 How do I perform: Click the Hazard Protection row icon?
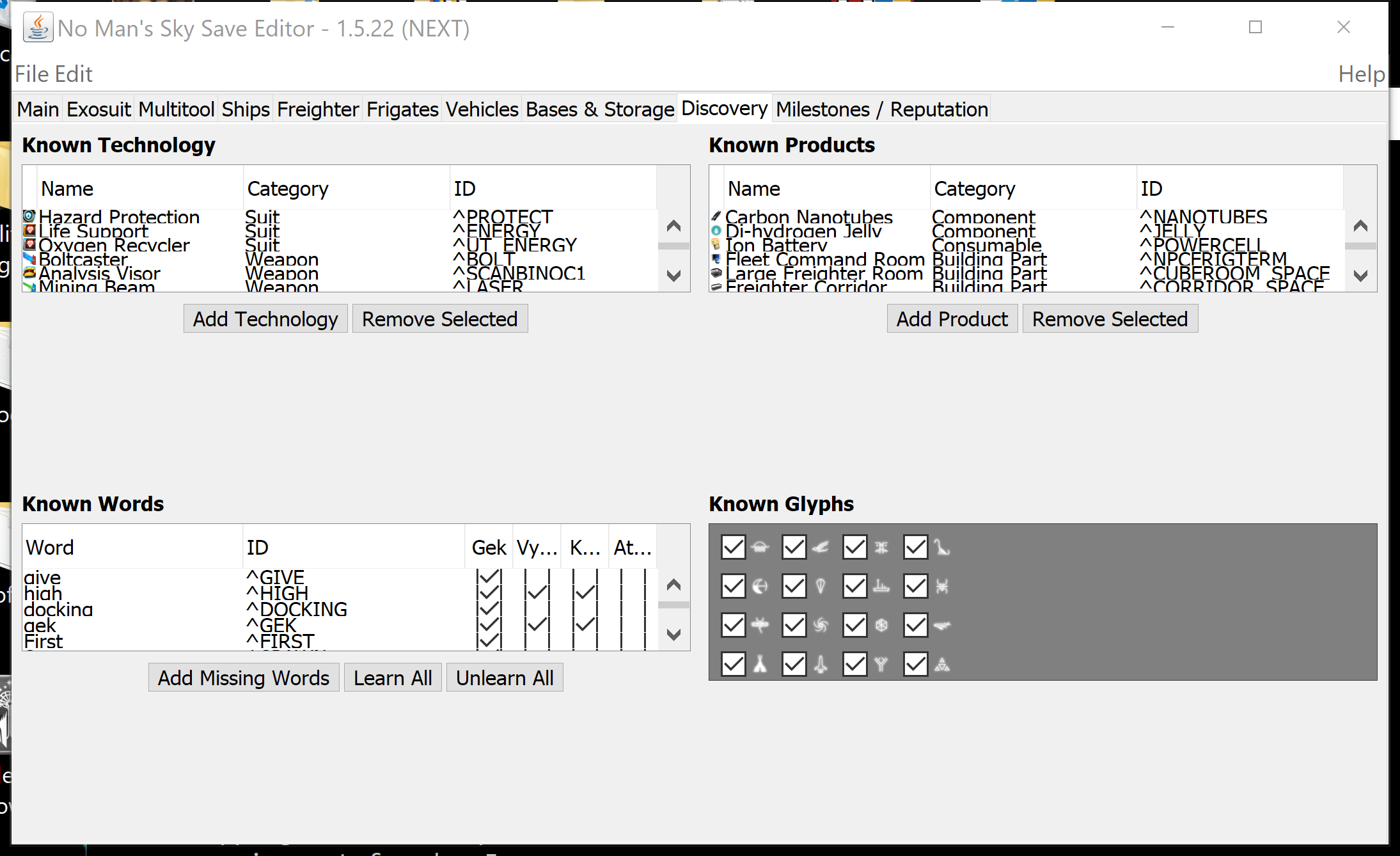pyautogui.click(x=29, y=216)
